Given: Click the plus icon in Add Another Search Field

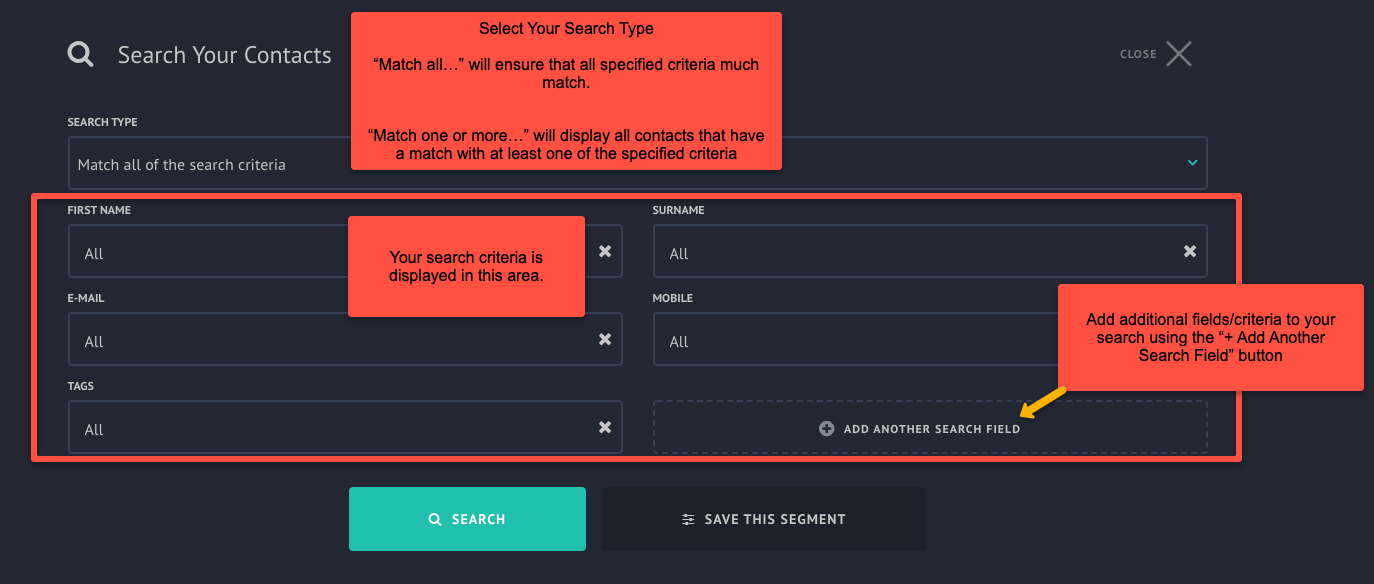Looking at the screenshot, I should click(x=826, y=428).
